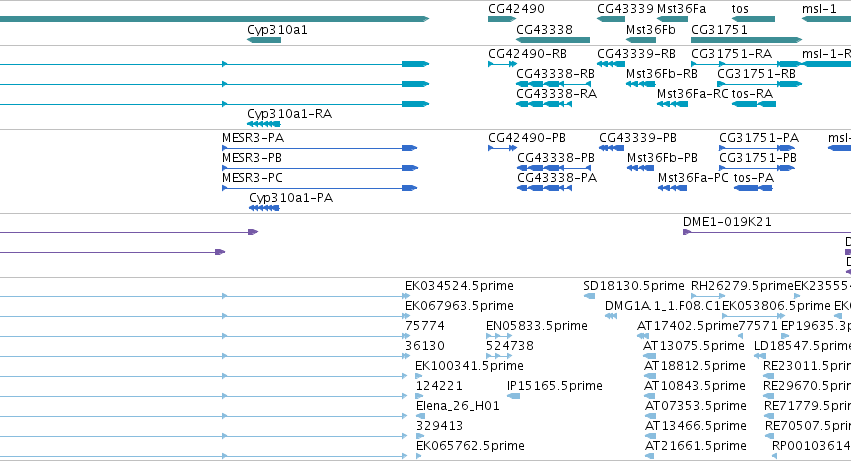The width and height of the screenshot is (851, 461).
Task: Select the CG43339 gene label
Action: pos(625,9)
